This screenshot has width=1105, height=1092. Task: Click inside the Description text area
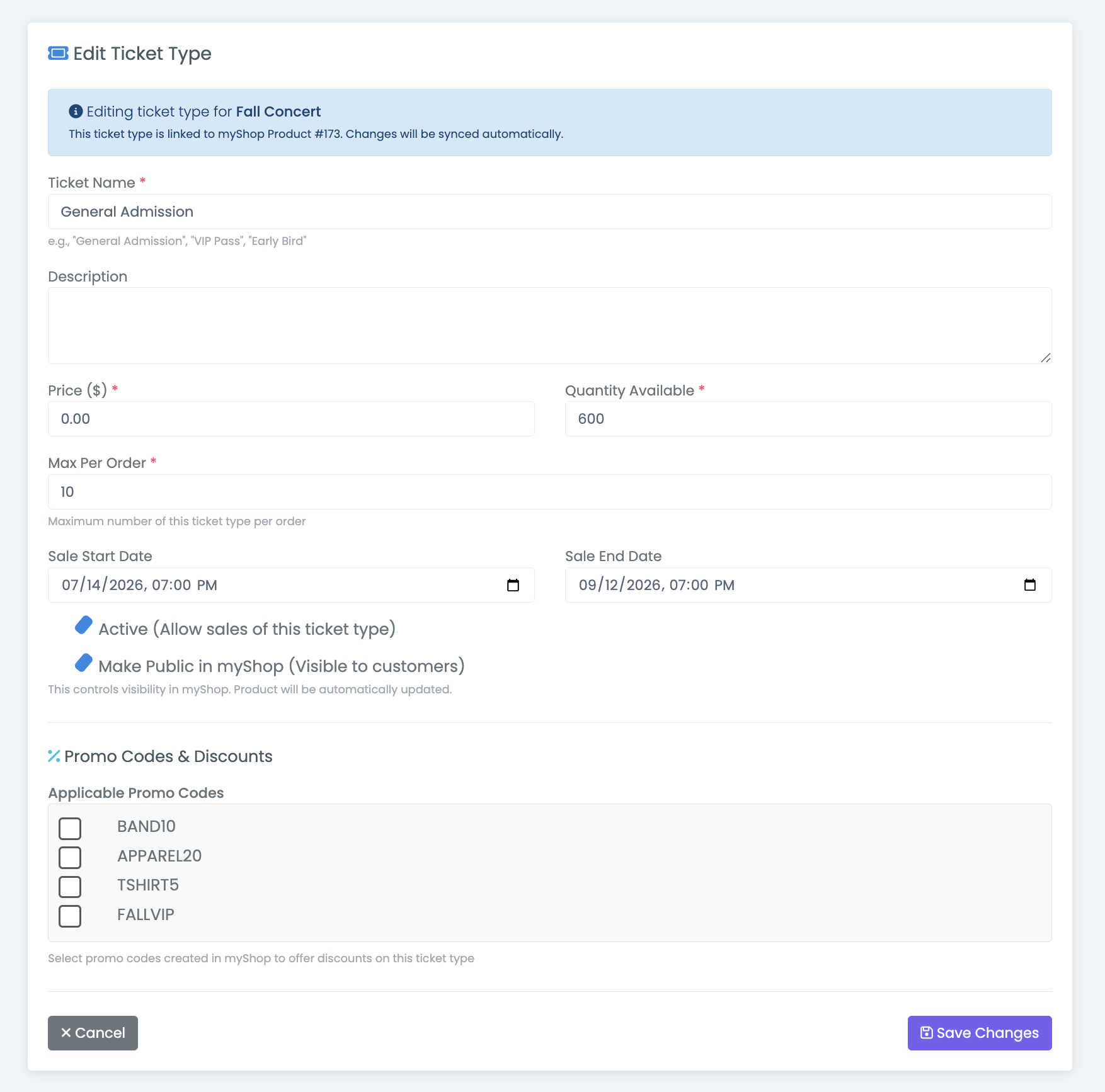(x=550, y=326)
